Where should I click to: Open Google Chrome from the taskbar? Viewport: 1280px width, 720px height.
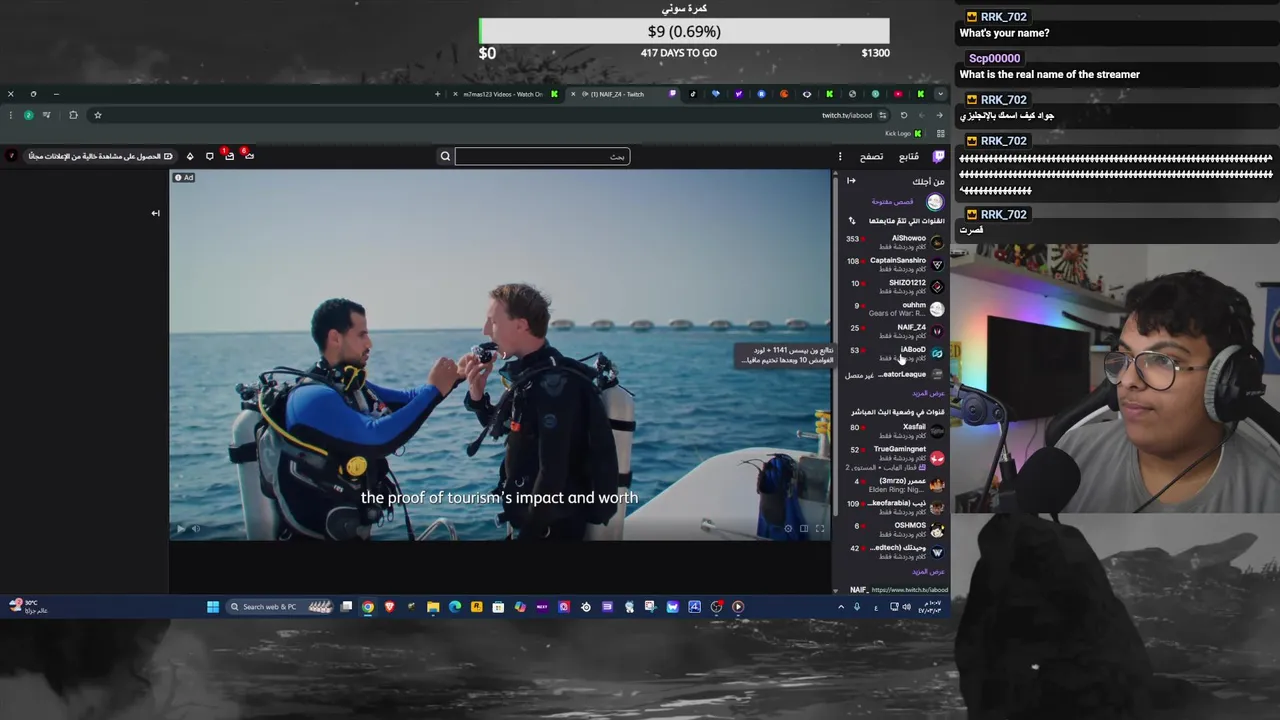[368, 607]
